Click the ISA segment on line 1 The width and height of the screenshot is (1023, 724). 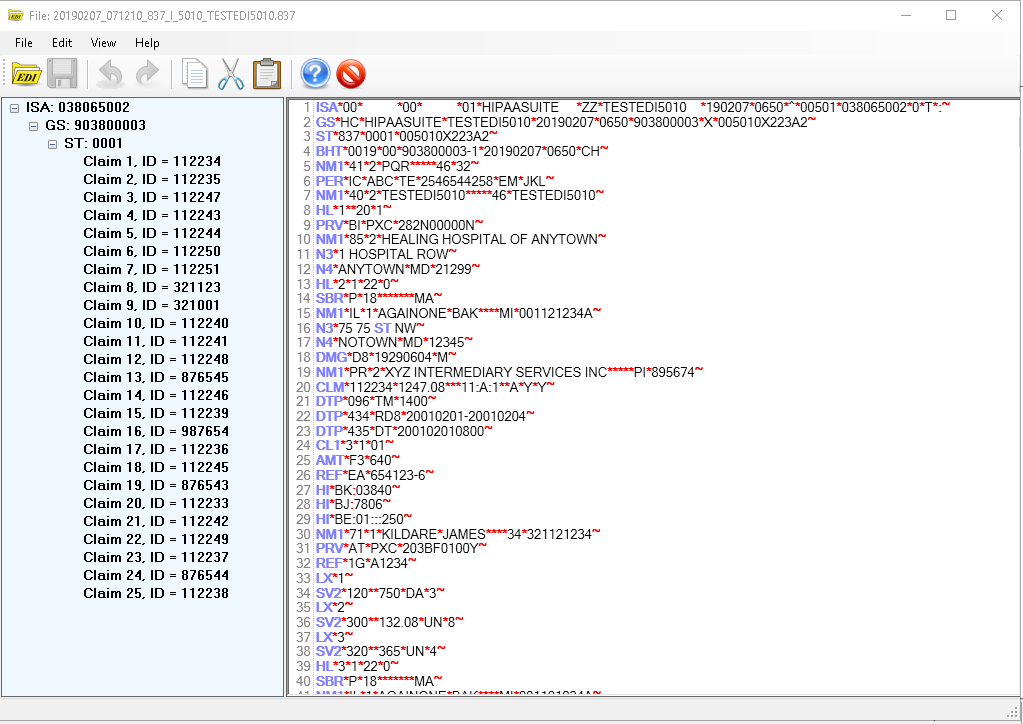click(x=633, y=108)
